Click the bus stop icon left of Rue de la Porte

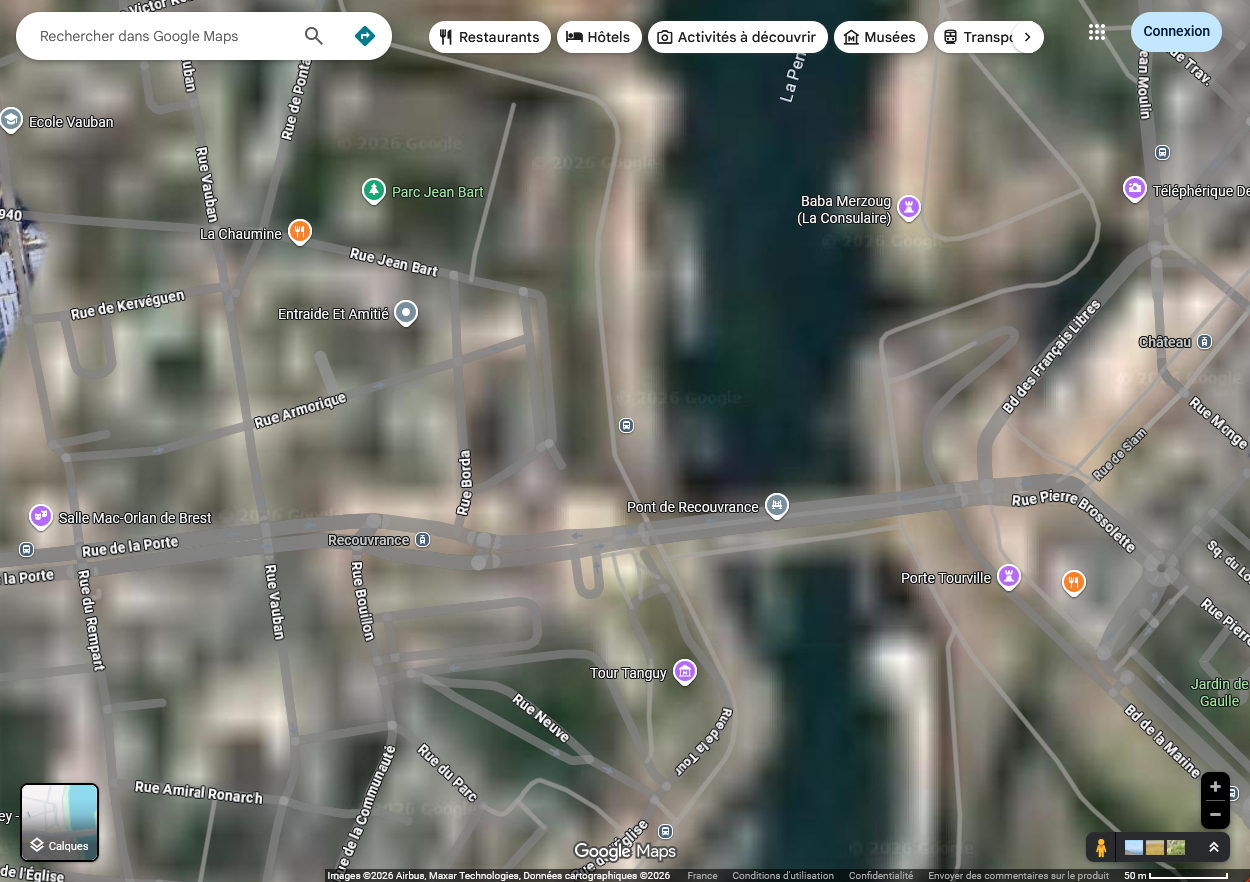pos(26,549)
